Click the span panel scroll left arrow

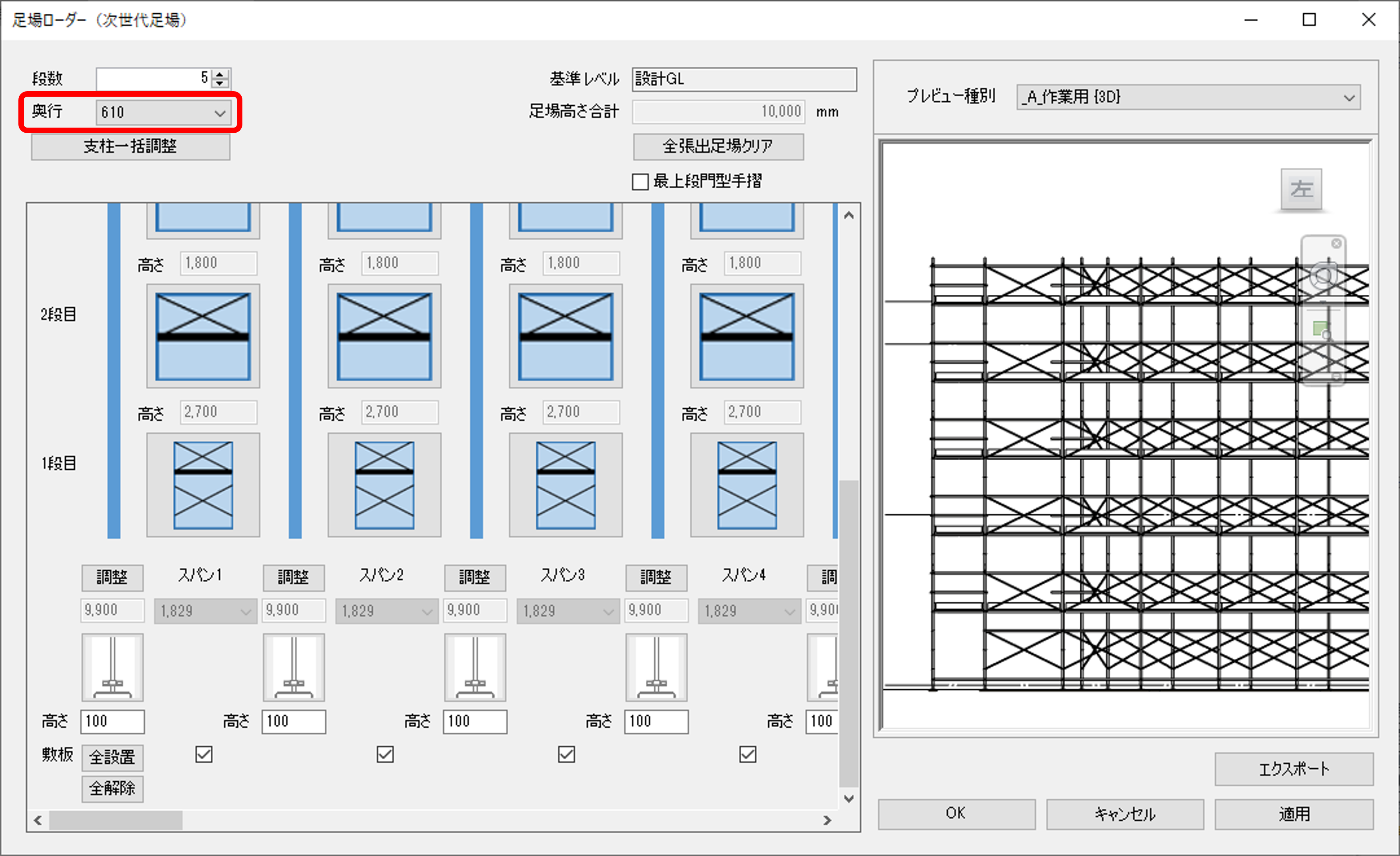tap(38, 820)
